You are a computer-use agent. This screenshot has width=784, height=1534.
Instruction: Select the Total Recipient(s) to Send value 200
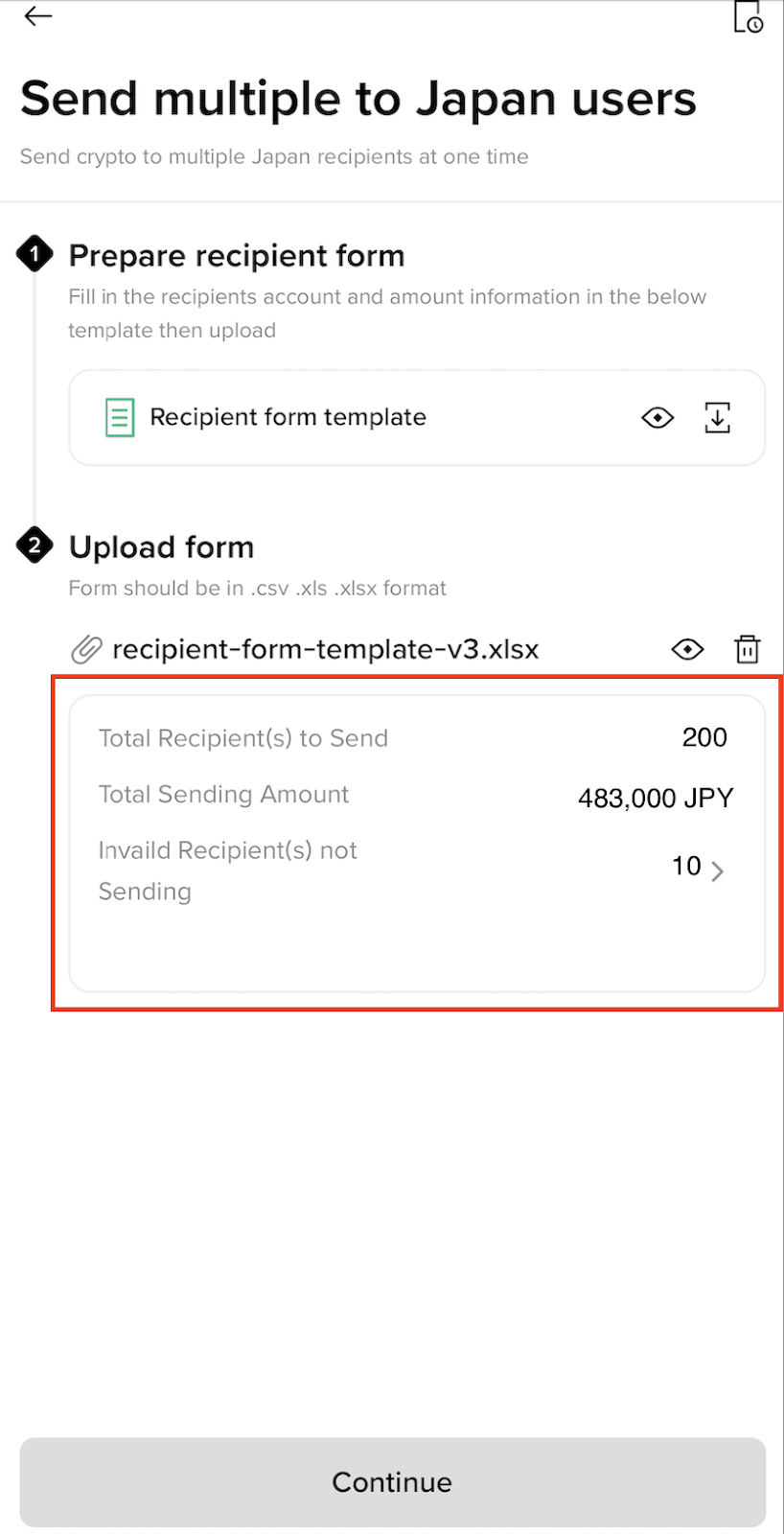[704, 737]
